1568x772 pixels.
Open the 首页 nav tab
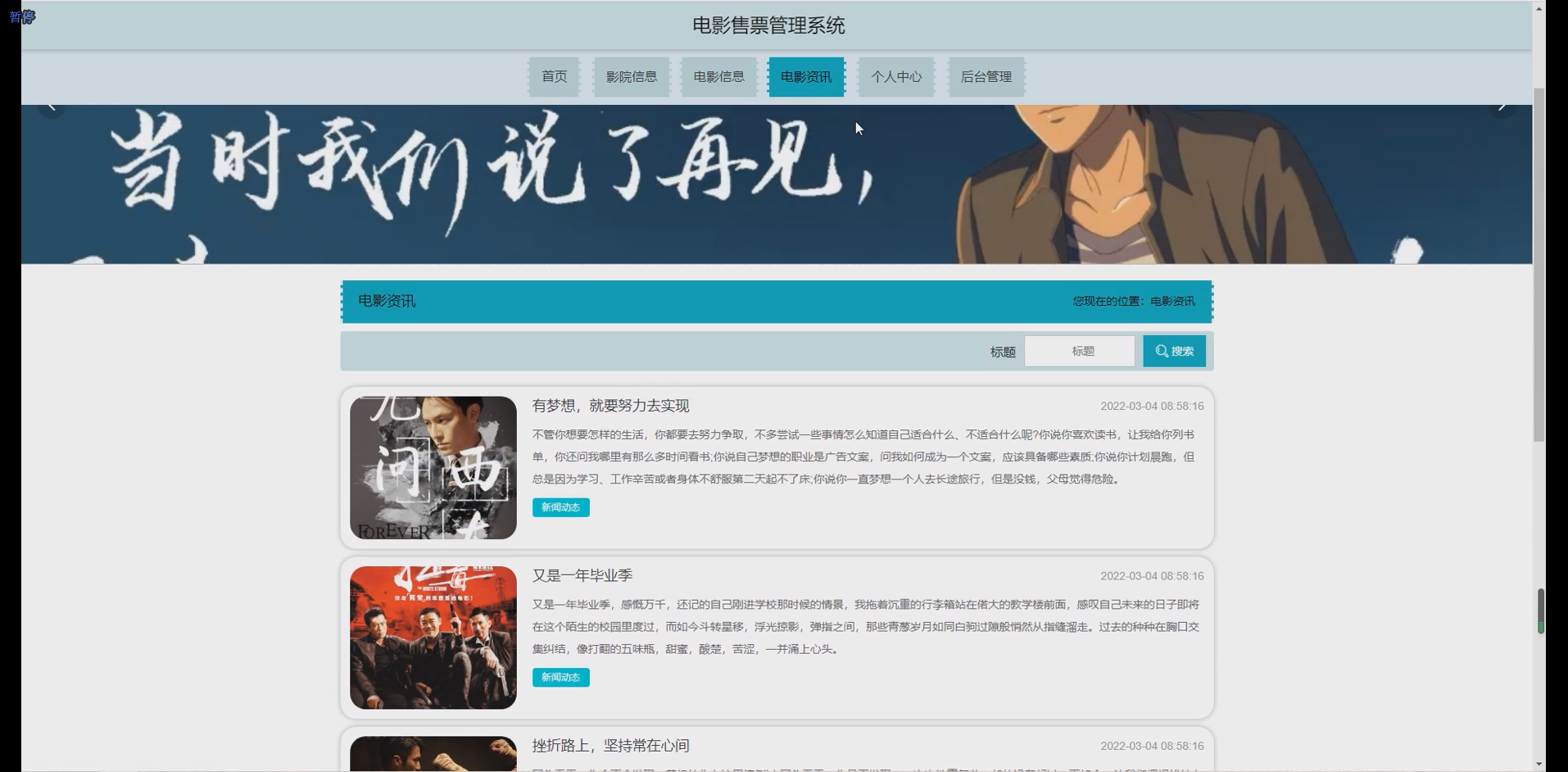554,77
